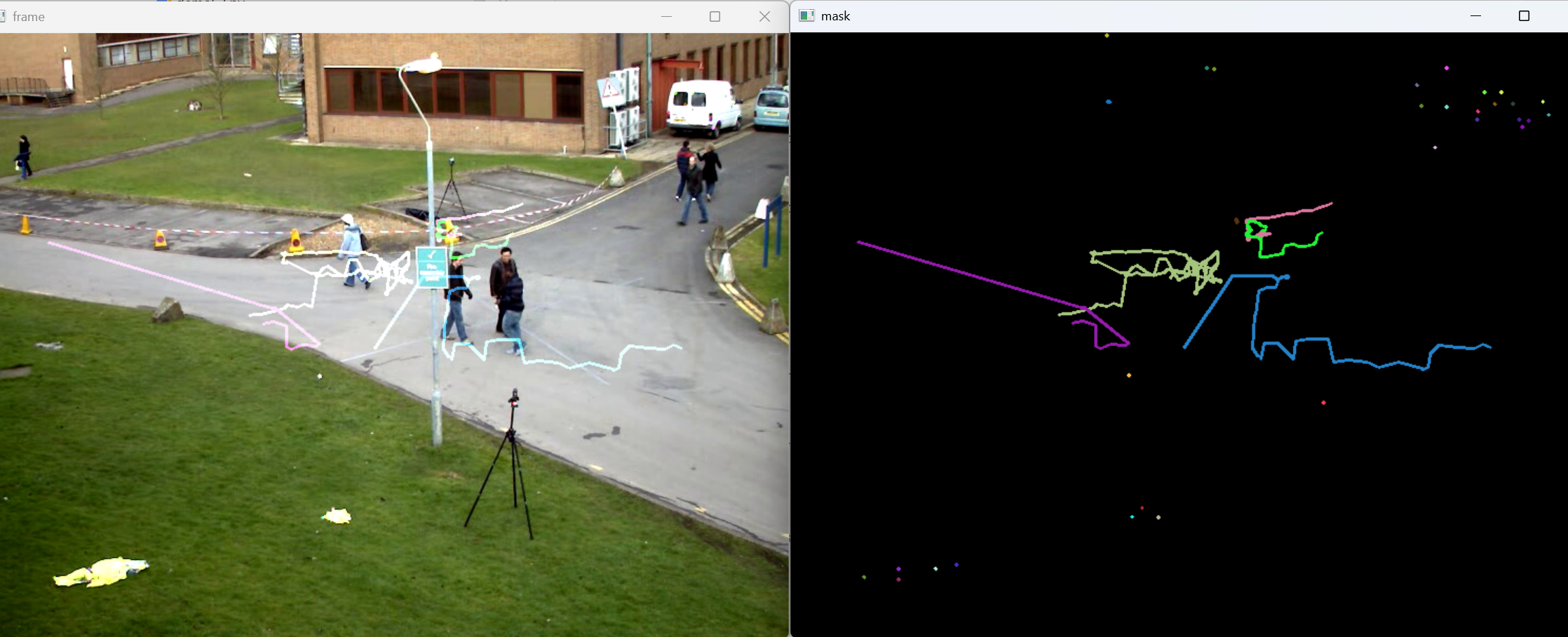
Task: Maximize the frame window
Action: tap(715, 16)
